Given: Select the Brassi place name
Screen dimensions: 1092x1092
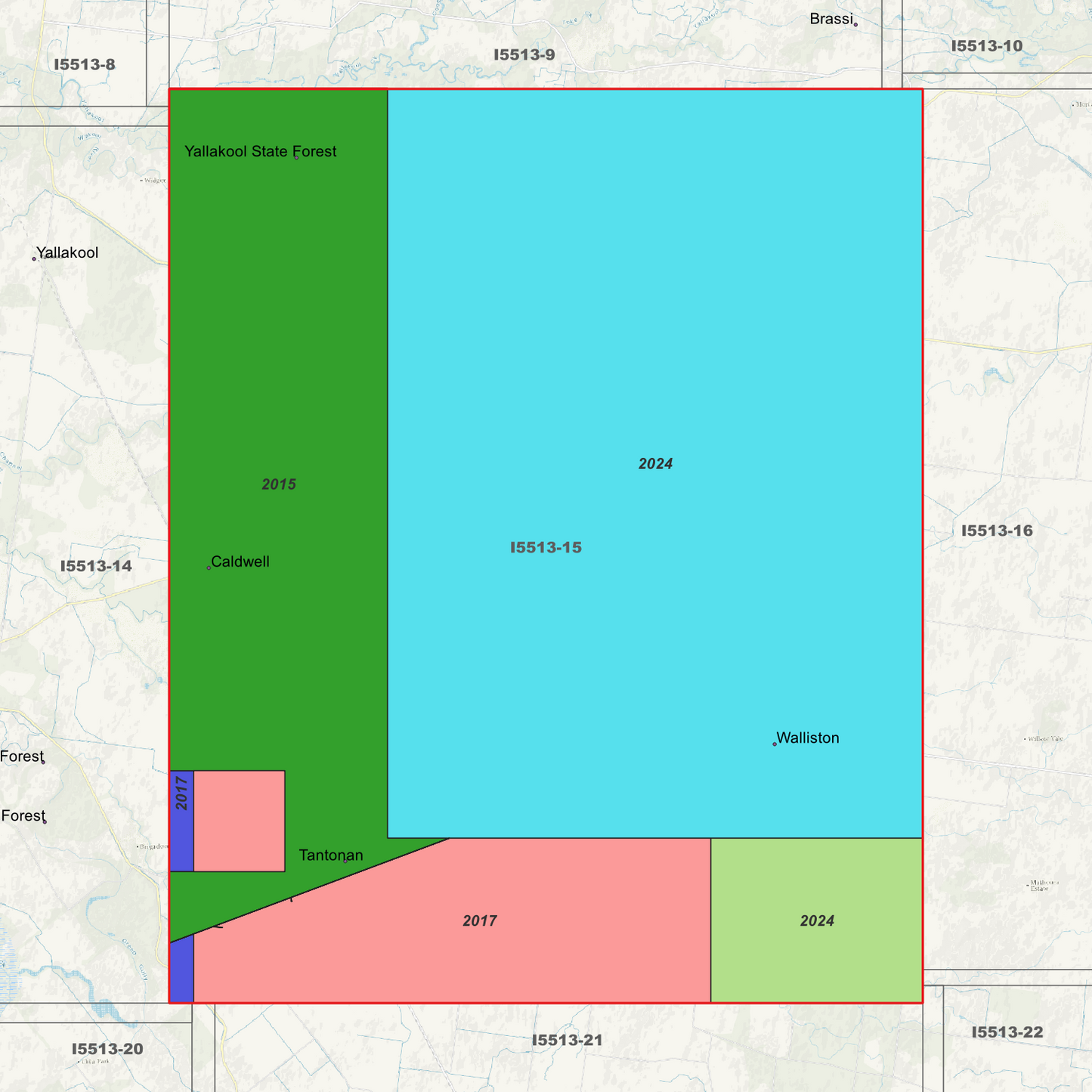Looking at the screenshot, I should click(831, 19).
